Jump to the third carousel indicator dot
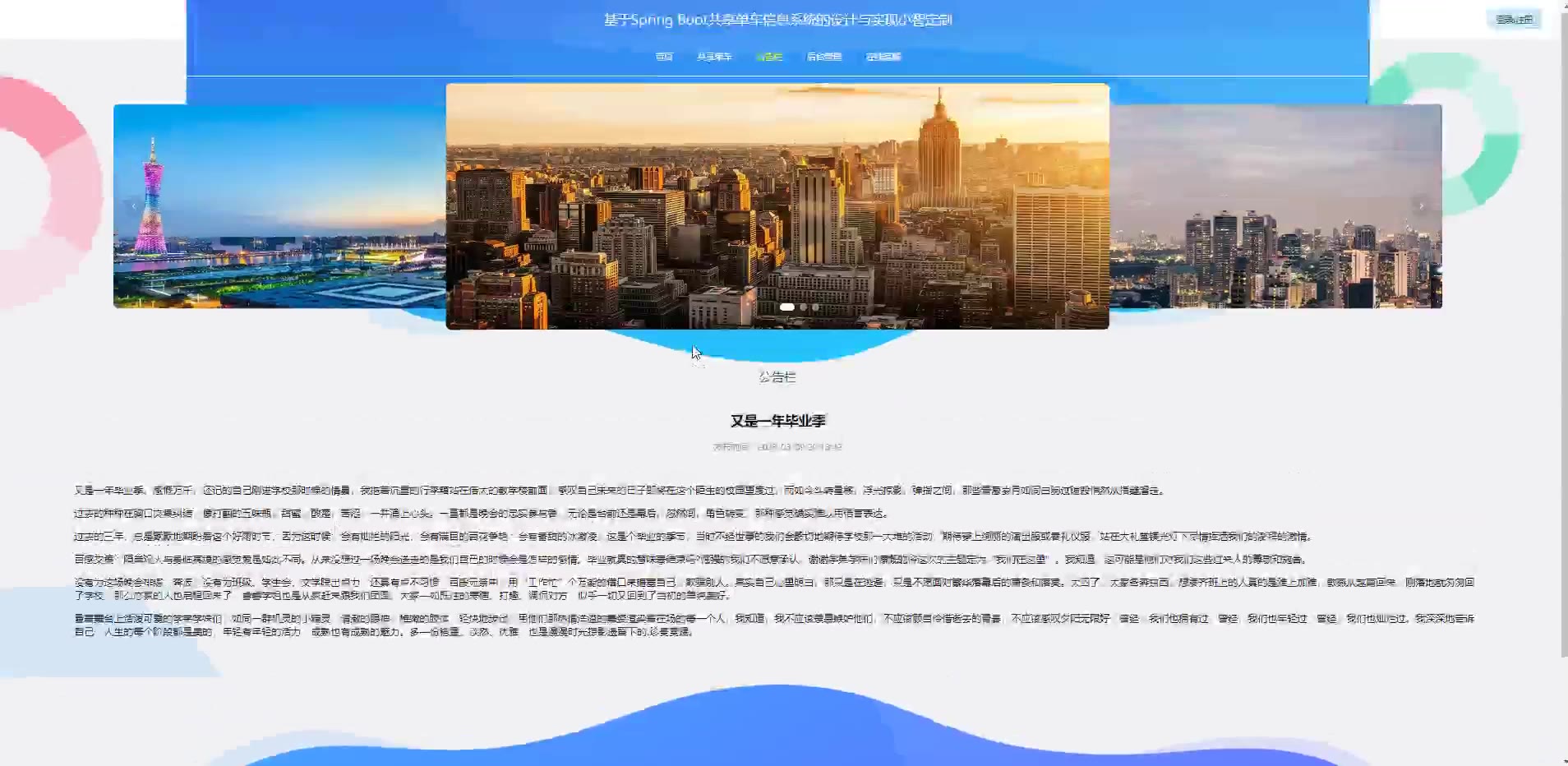This screenshot has width=1568, height=766. click(815, 307)
